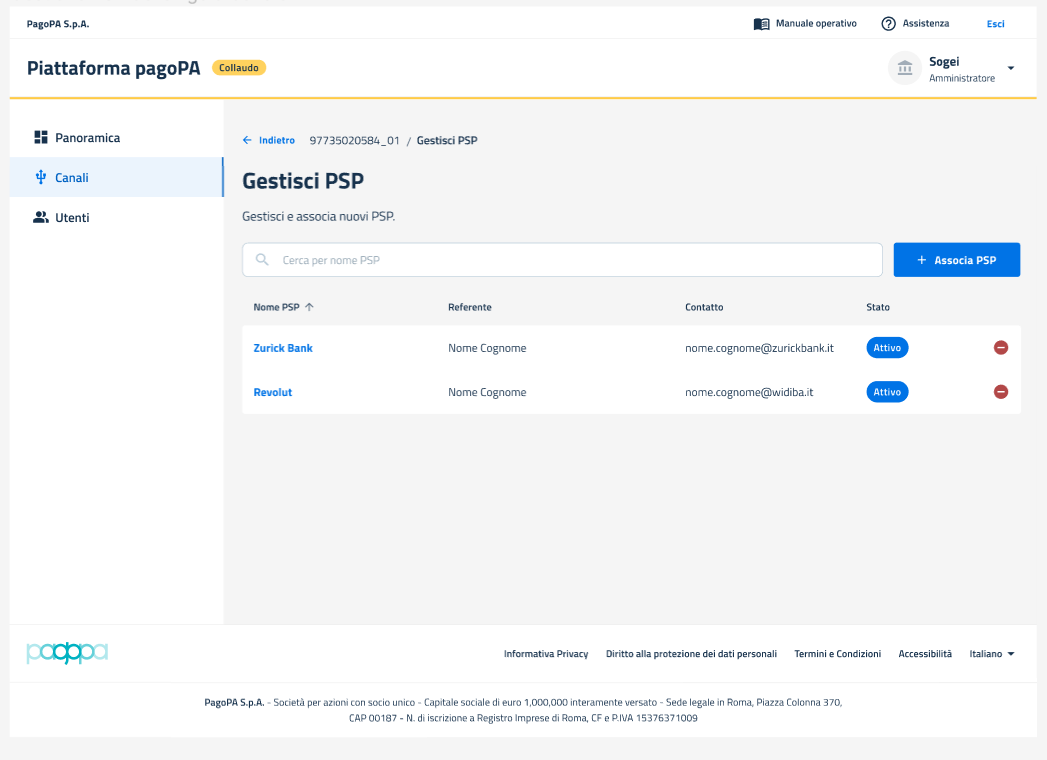Click the Manuale operativo book icon
1047x760 pixels.
(x=761, y=24)
